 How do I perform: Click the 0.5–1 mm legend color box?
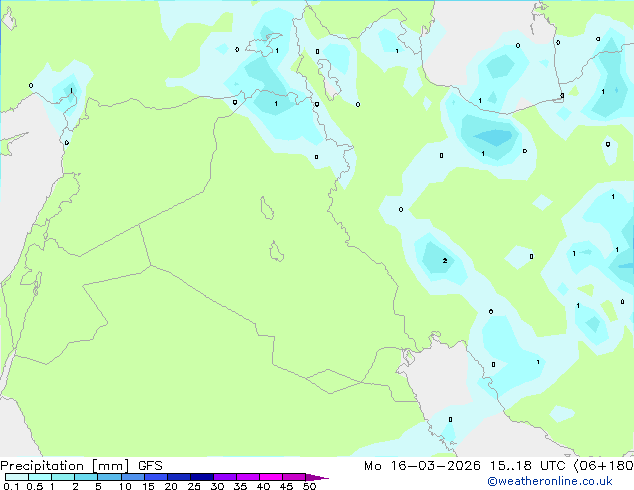click(x=40, y=477)
